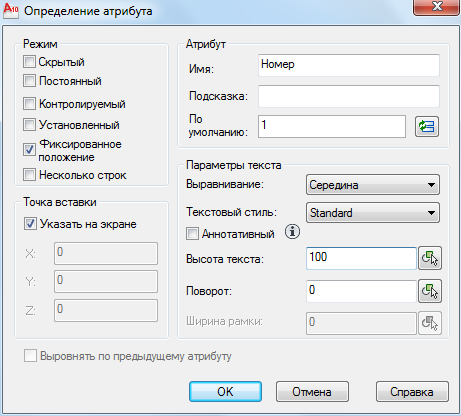
Task: Click the AutoCAD title bar icon
Action: pyautogui.click(x=10, y=10)
